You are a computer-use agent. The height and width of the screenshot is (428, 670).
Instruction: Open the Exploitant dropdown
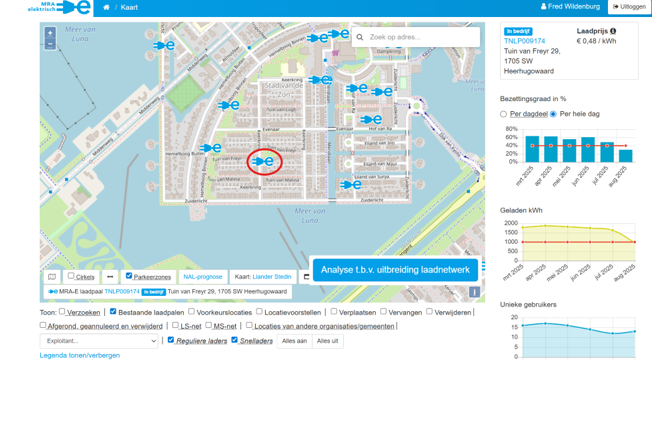pyautogui.click(x=100, y=341)
